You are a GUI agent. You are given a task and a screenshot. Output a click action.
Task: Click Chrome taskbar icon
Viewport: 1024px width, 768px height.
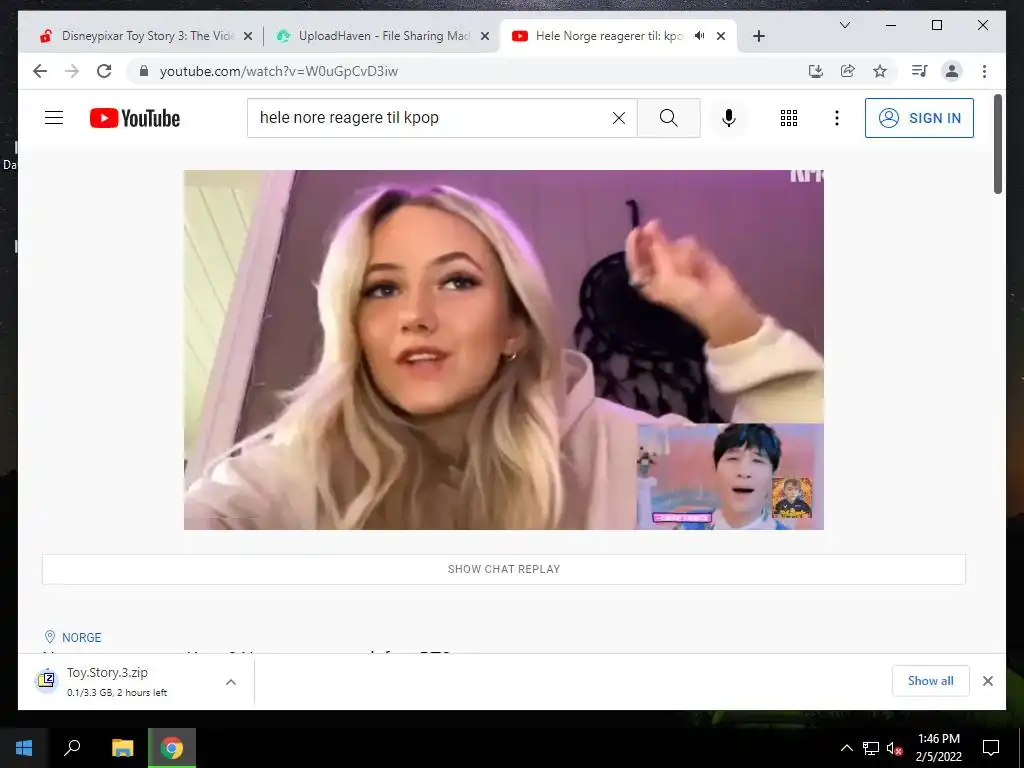[x=172, y=747]
